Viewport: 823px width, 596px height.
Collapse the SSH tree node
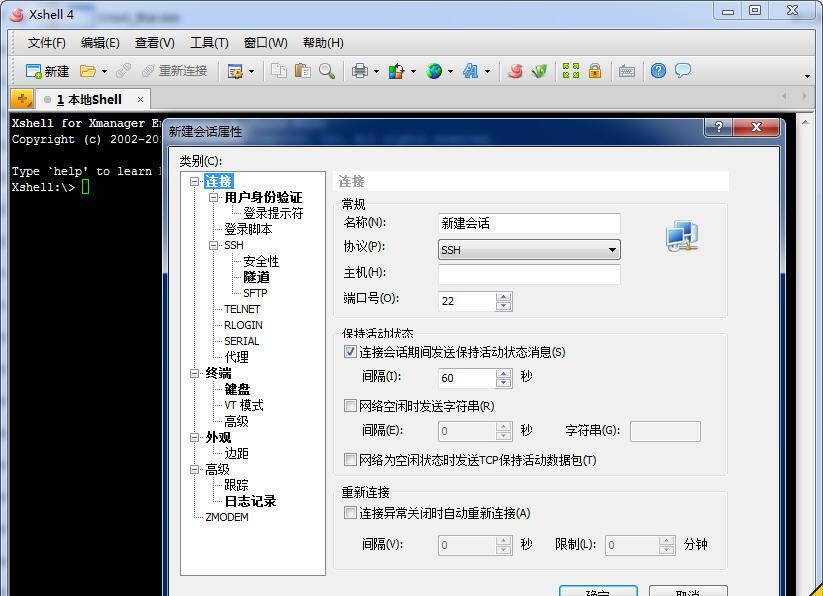(214, 245)
